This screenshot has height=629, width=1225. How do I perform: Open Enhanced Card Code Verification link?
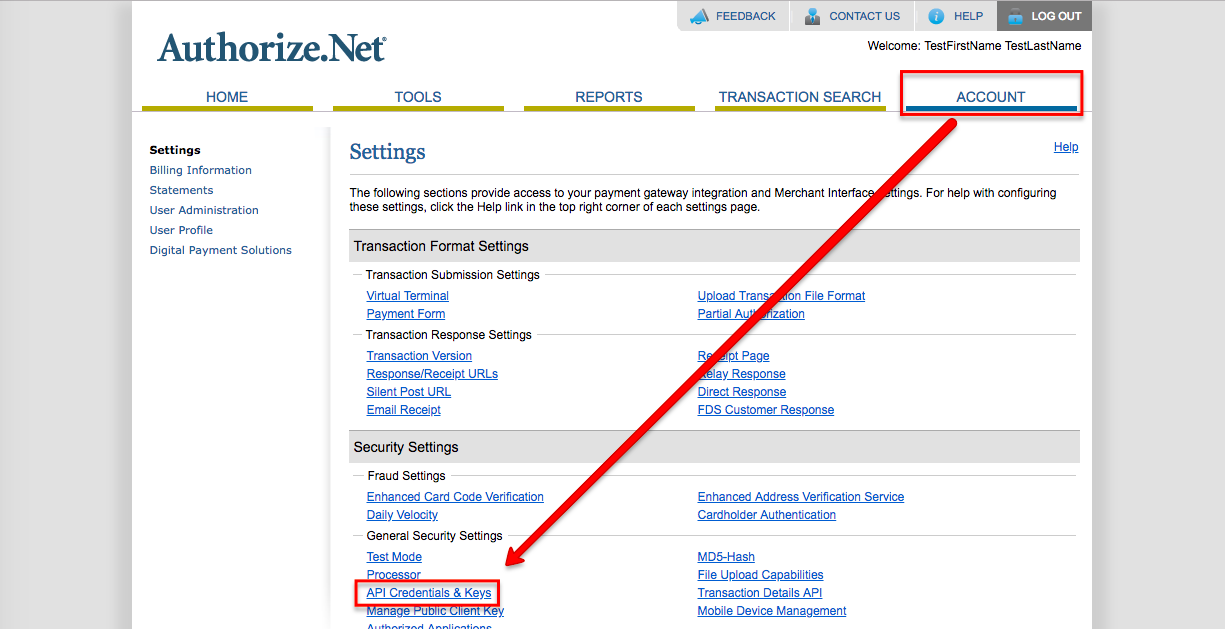point(455,497)
